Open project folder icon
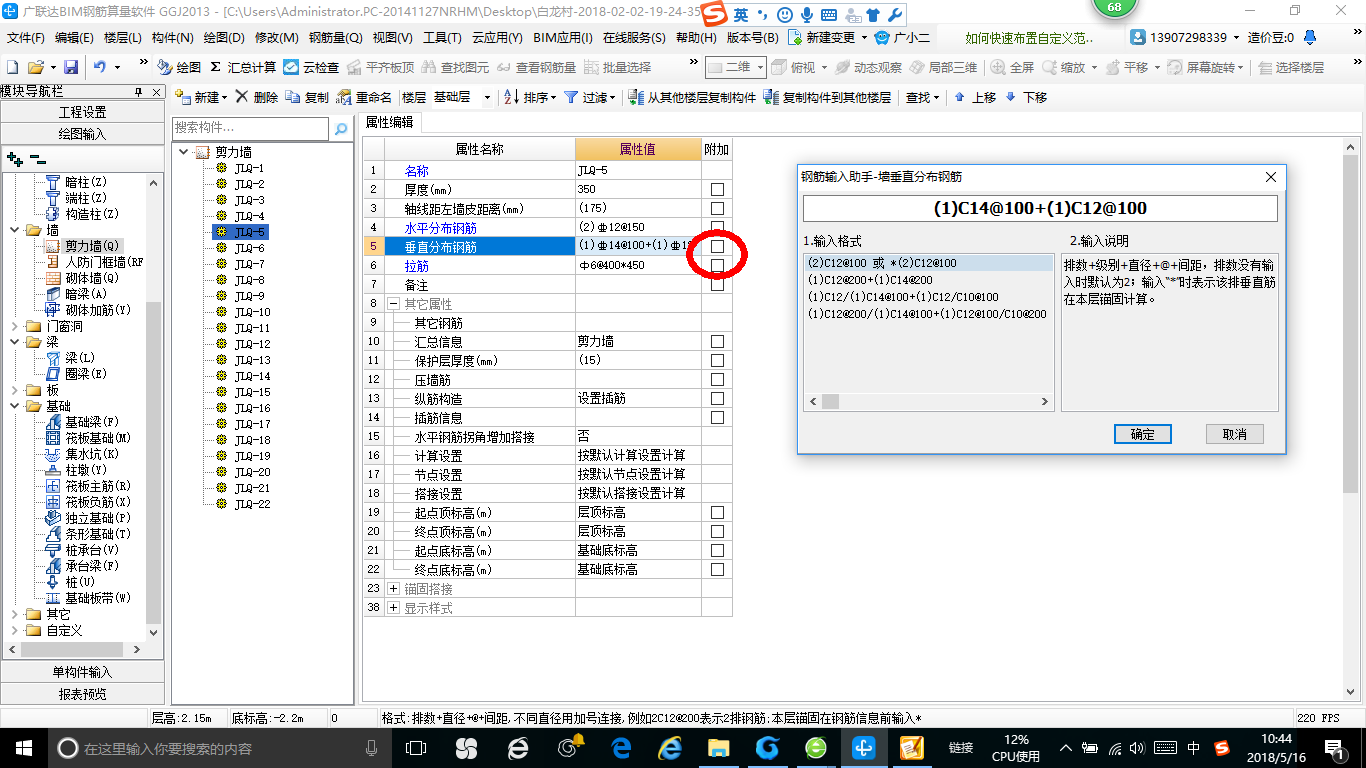The height and width of the screenshot is (768, 1366). tap(35, 67)
